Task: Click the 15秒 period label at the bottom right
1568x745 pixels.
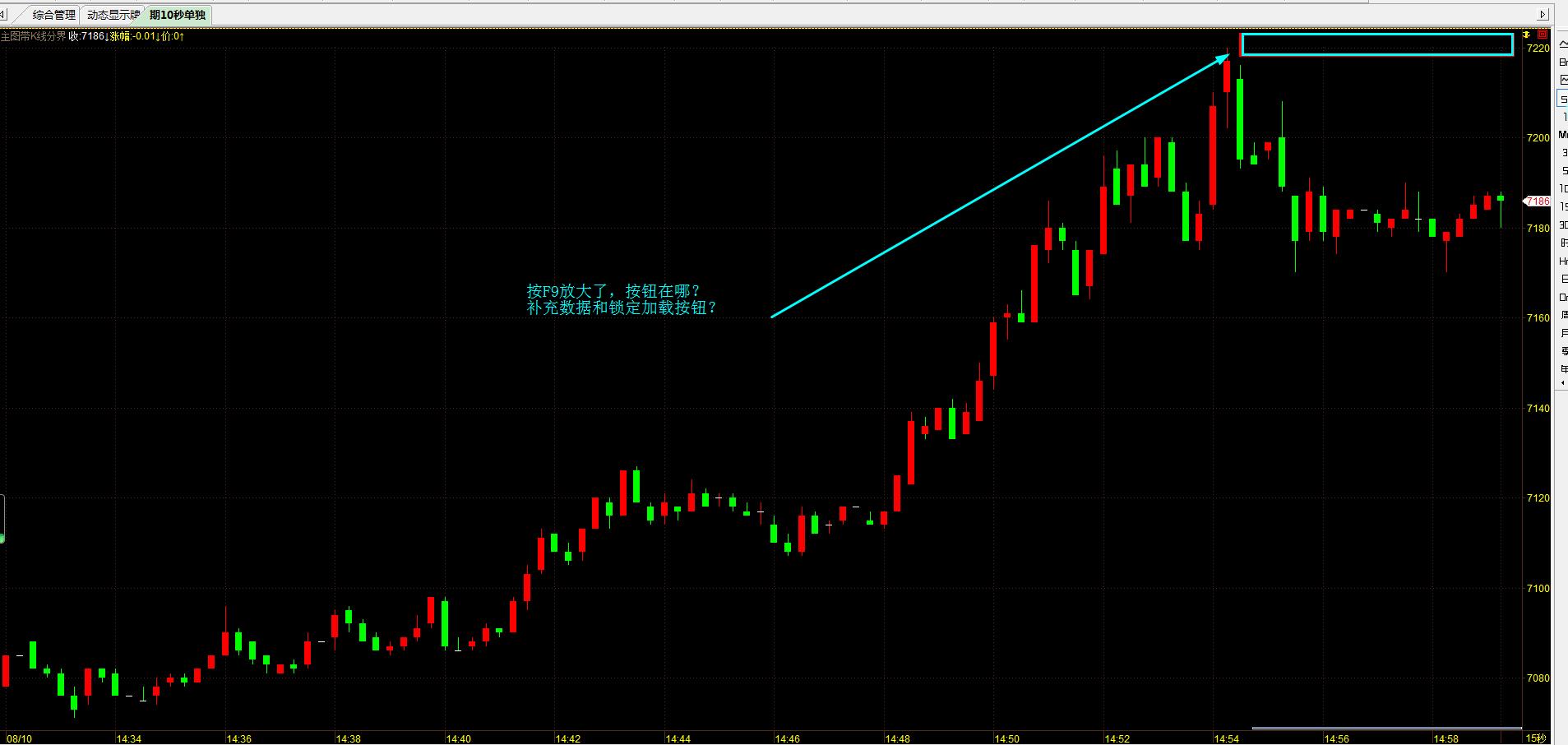Action: 1536,738
